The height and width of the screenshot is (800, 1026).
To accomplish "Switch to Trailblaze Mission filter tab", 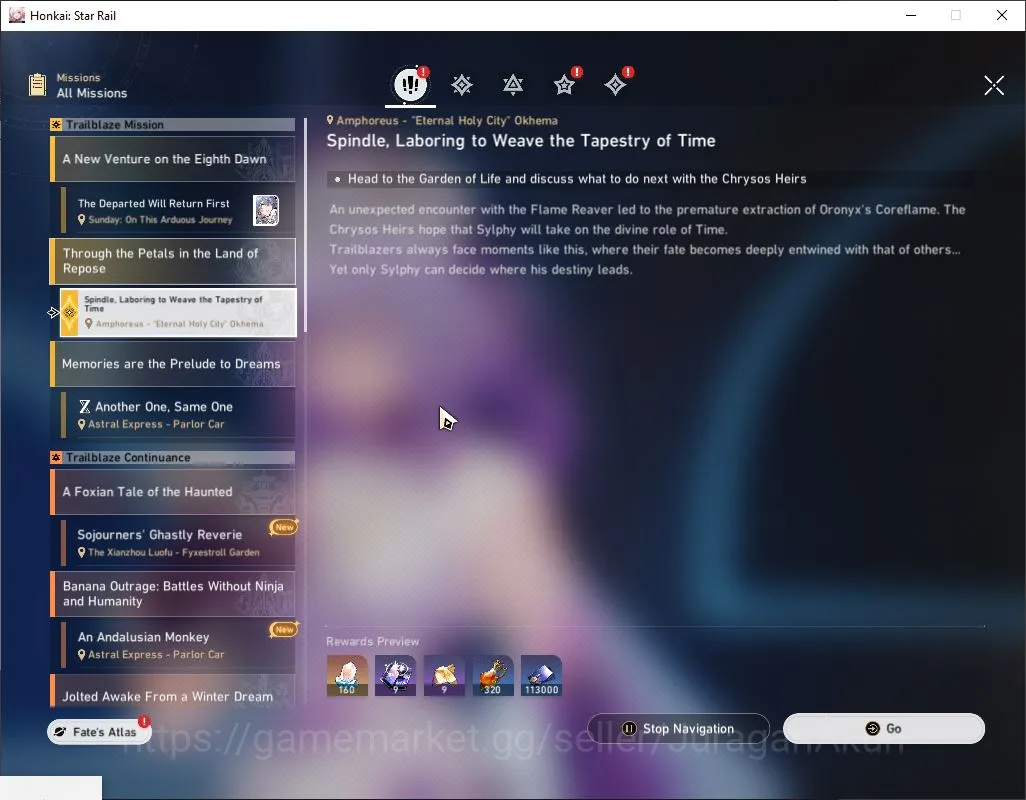I will 462,84.
